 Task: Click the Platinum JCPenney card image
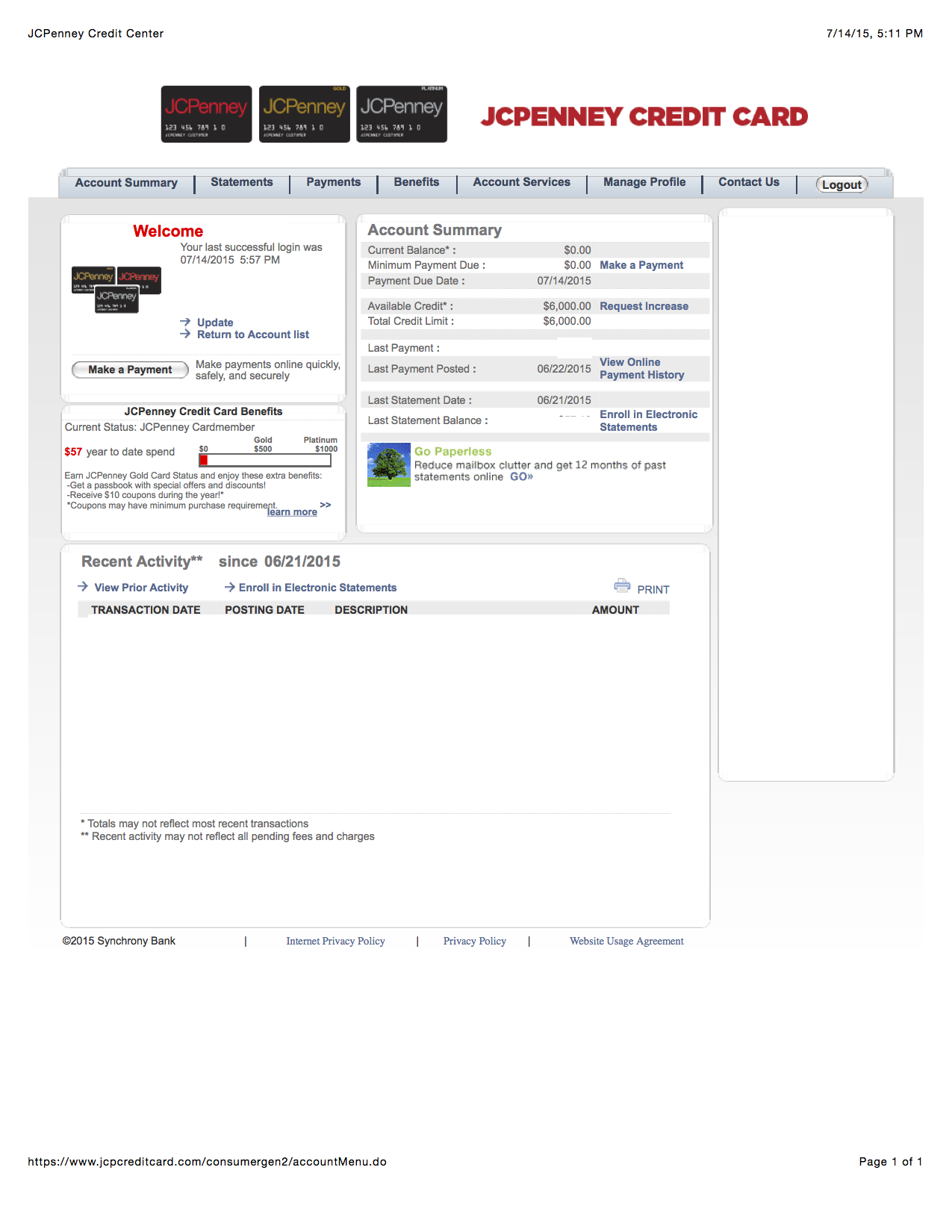tap(402, 114)
